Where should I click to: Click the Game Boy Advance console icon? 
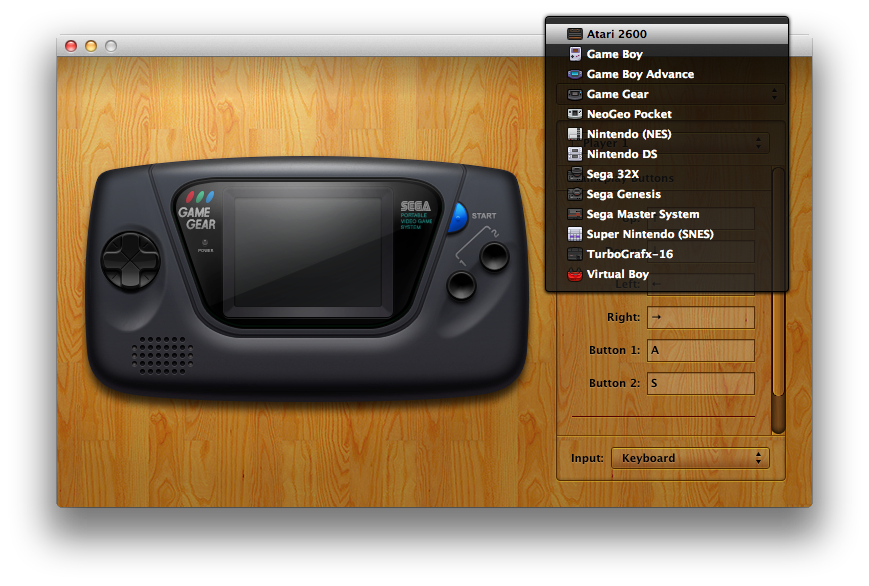575,74
